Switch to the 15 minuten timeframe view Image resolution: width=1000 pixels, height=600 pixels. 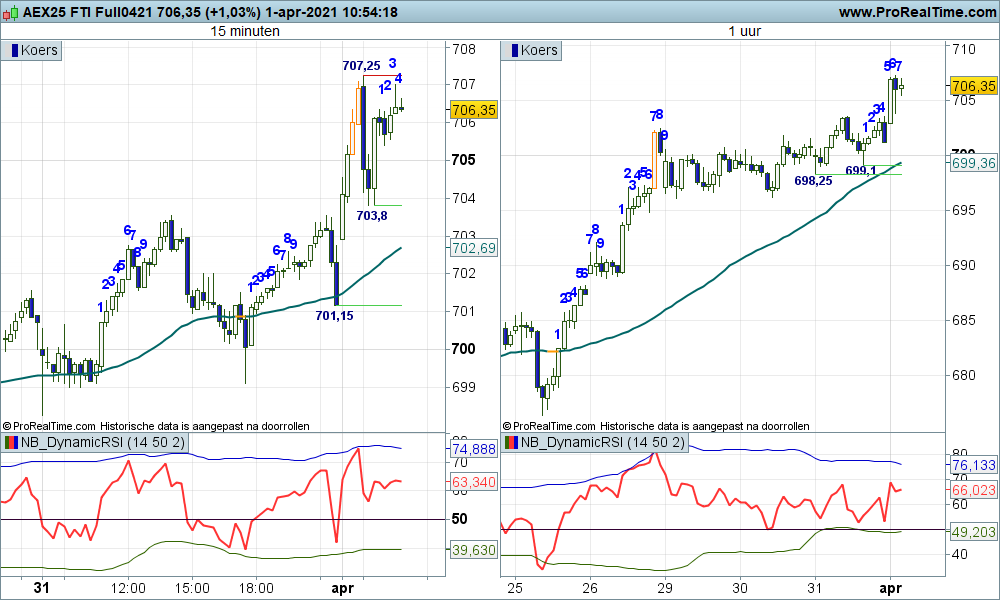coord(247,31)
